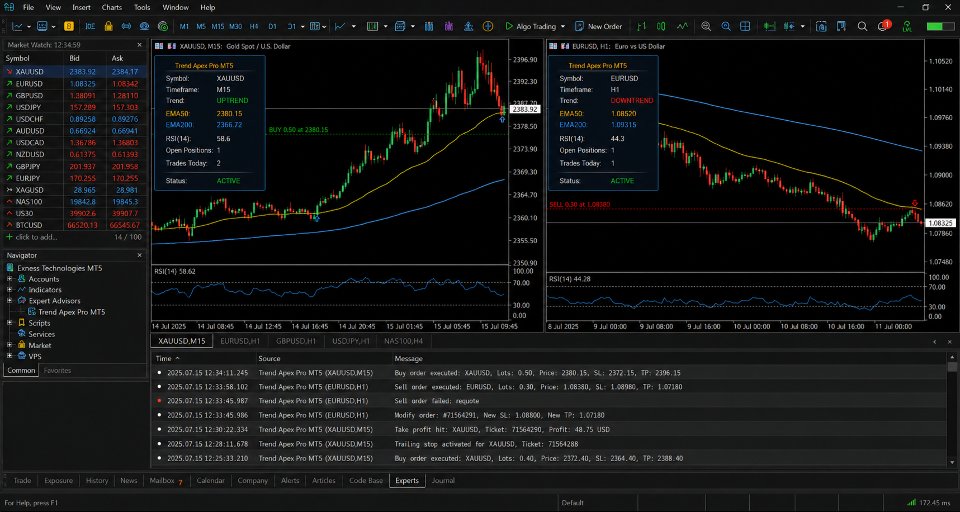This screenshot has height=512, width=960.
Task: Click the zoom in magnifier icon
Action: 726,26
